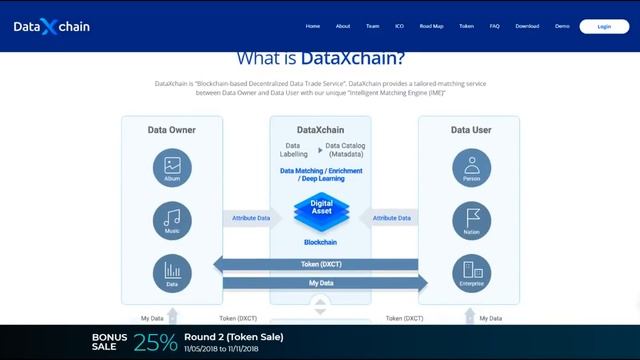
Task: Click the DataXchain center panel title
Action: [320, 130]
